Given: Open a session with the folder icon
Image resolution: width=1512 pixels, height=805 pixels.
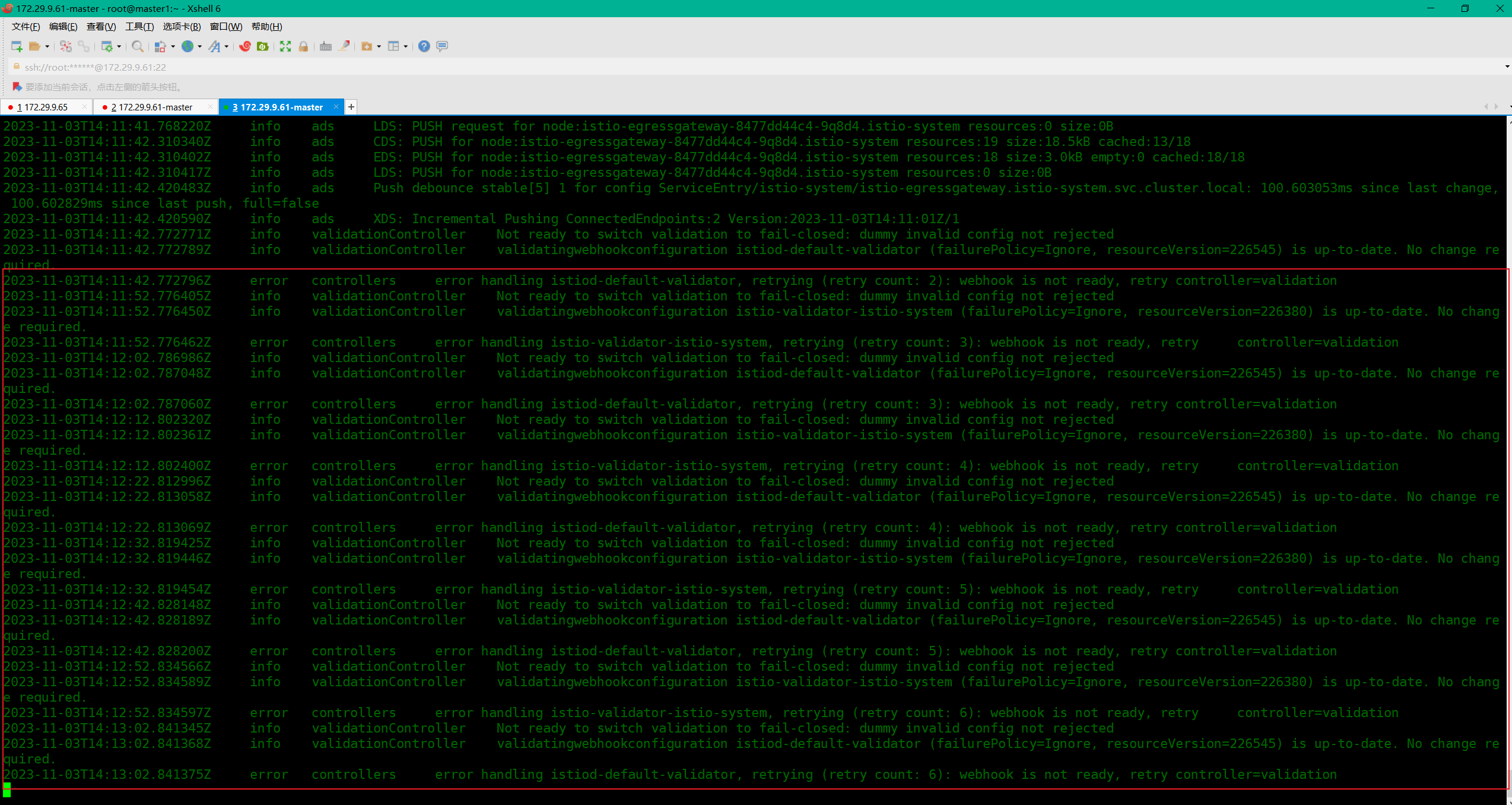Looking at the screenshot, I should point(35,46).
